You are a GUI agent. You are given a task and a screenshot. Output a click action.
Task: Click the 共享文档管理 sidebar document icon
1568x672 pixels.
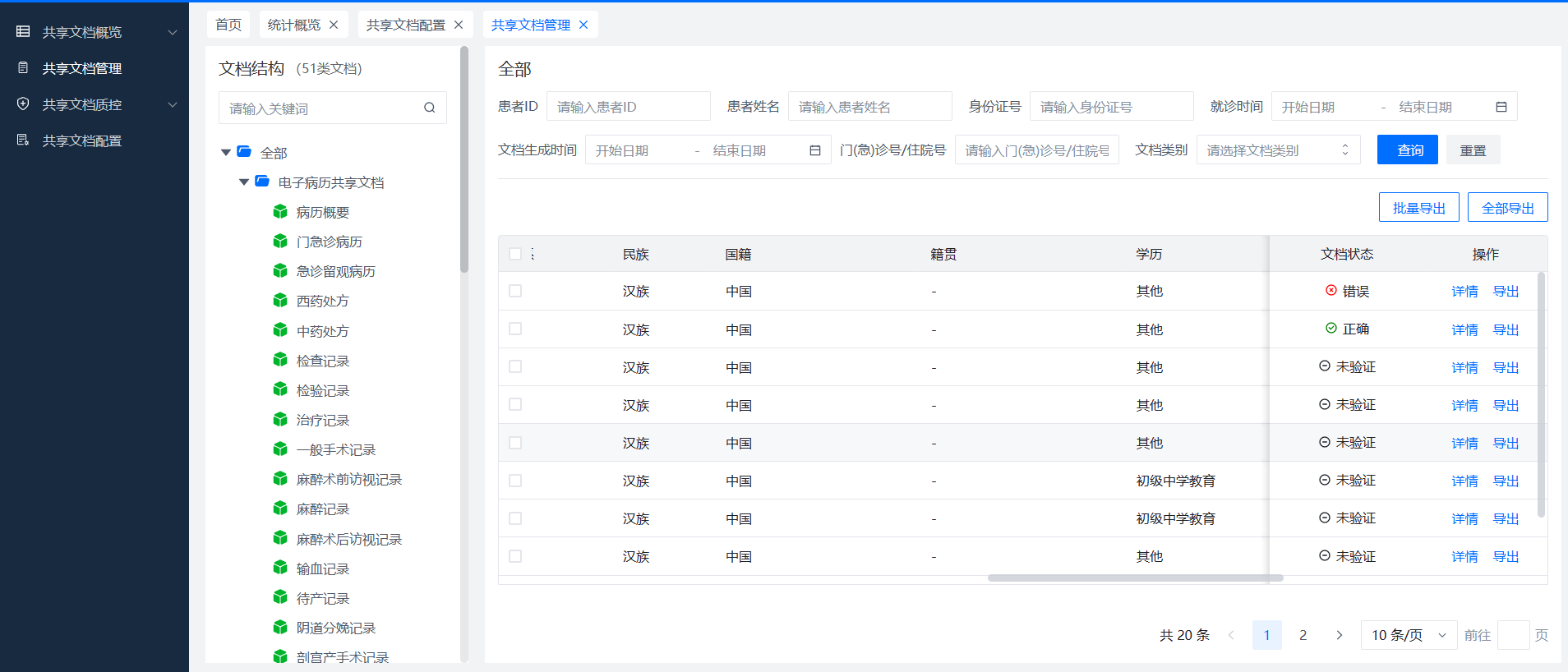pos(23,68)
